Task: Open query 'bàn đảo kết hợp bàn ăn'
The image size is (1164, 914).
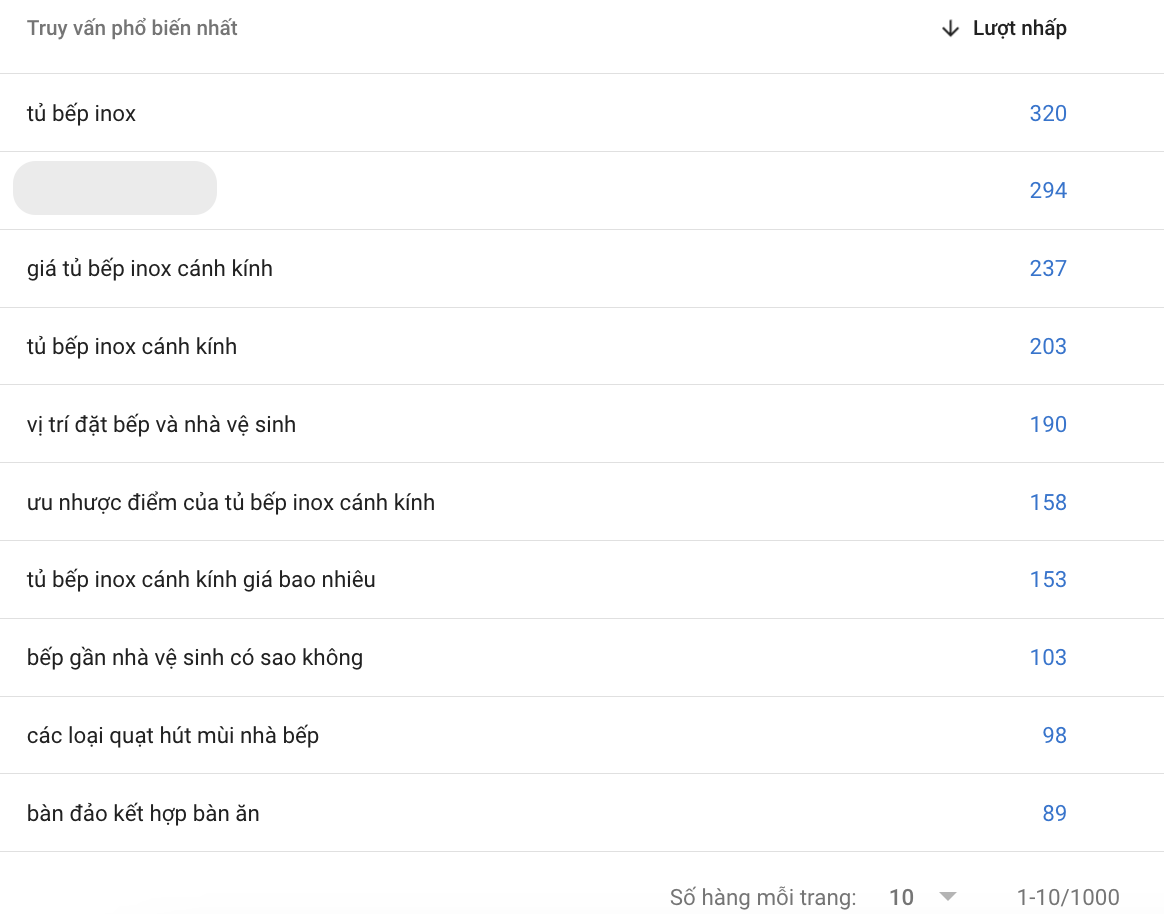Action: [x=143, y=814]
